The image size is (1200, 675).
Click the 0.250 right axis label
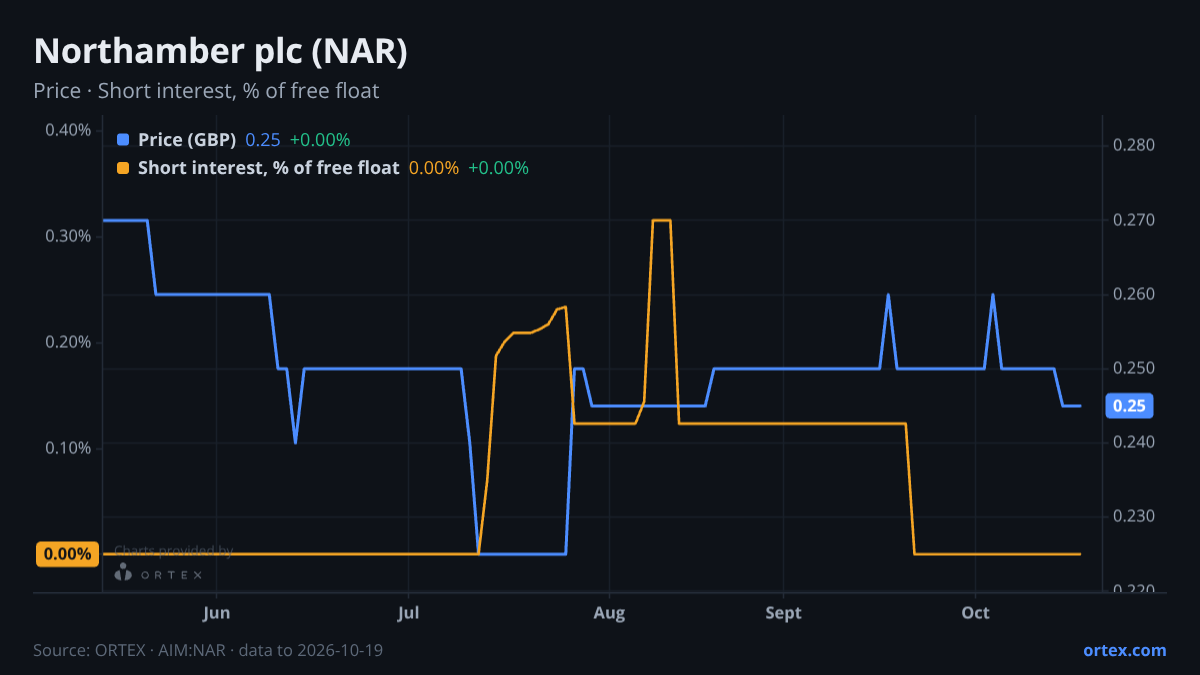tap(1134, 368)
